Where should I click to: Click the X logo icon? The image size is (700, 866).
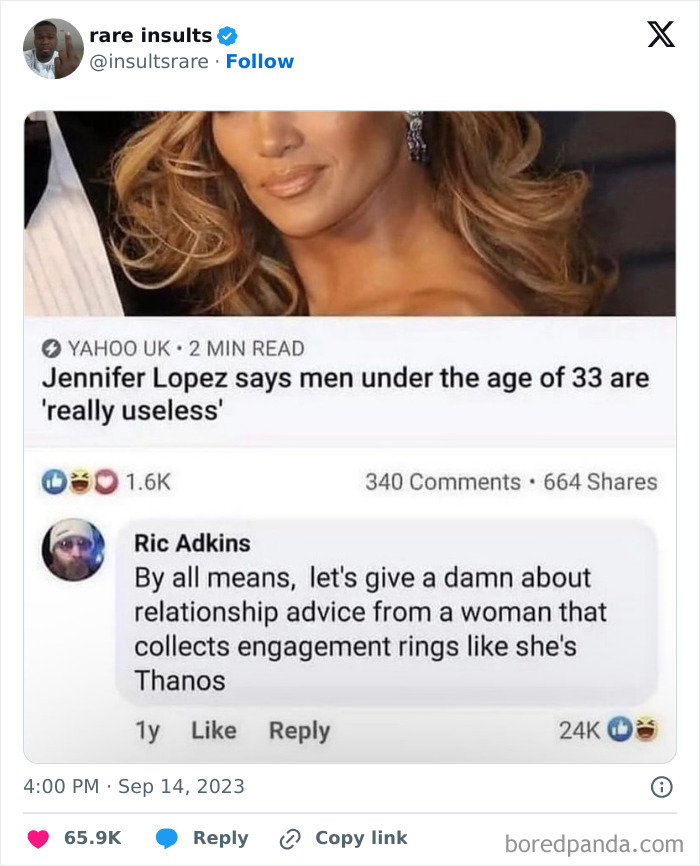(661, 34)
